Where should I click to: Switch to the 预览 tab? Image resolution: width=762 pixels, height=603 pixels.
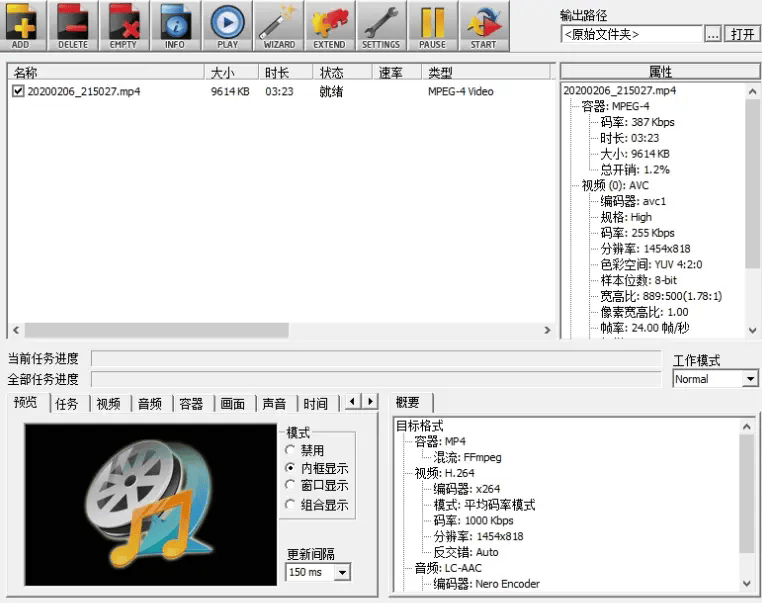click(x=26, y=402)
